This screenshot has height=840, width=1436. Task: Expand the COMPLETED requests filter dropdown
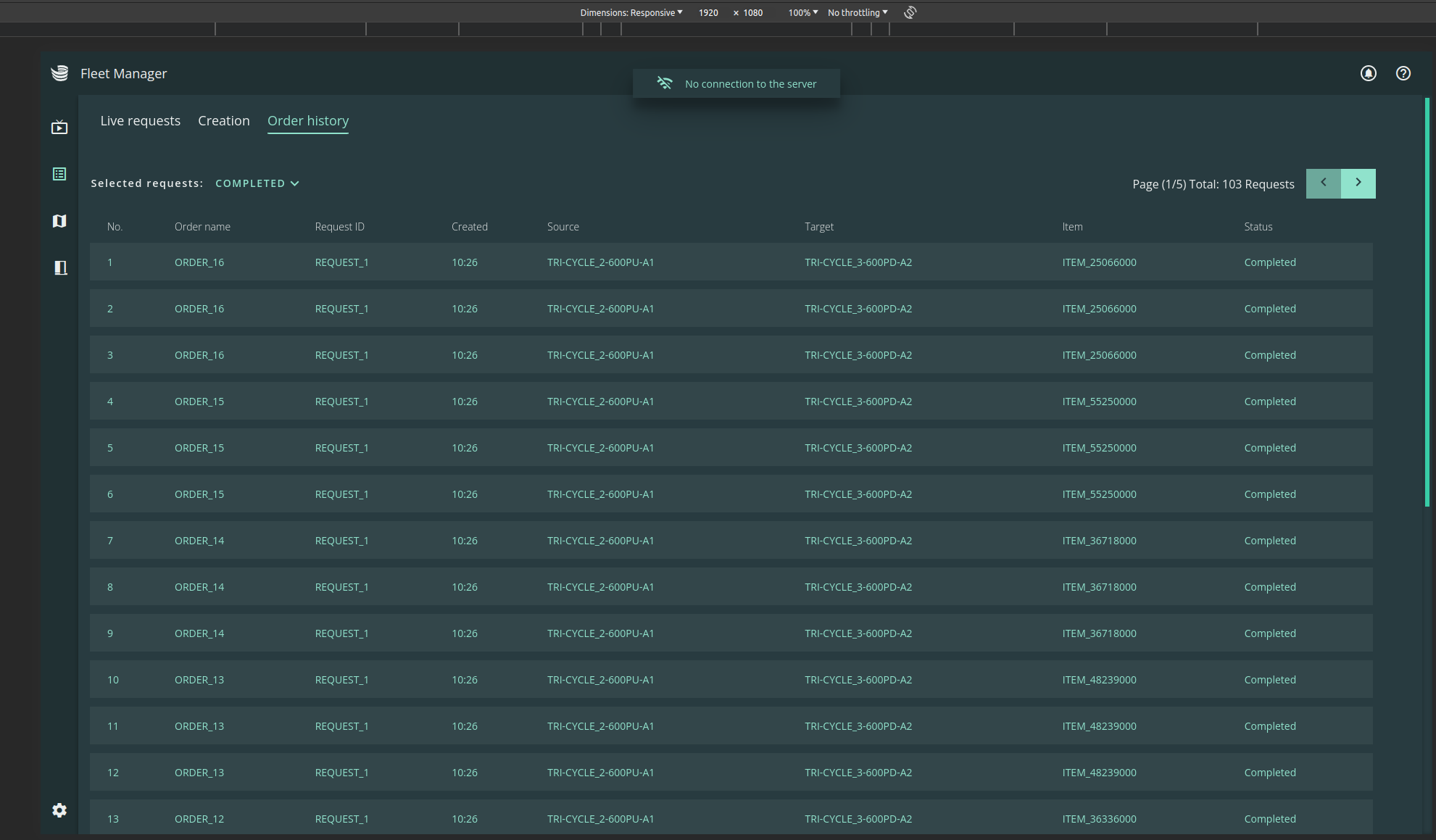257,183
